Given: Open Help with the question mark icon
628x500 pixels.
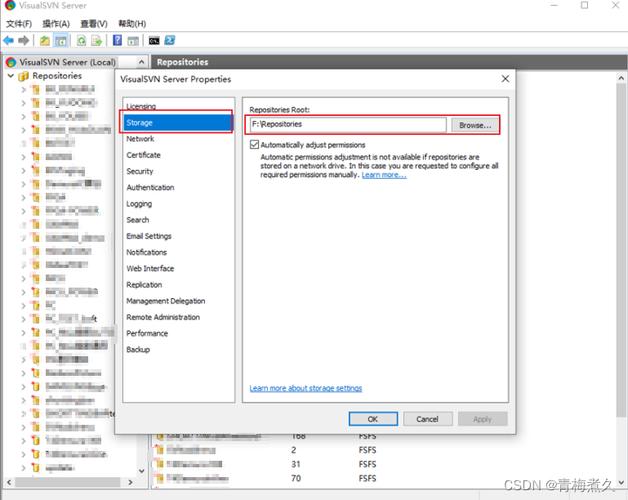Looking at the screenshot, I should (x=117, y=40).
